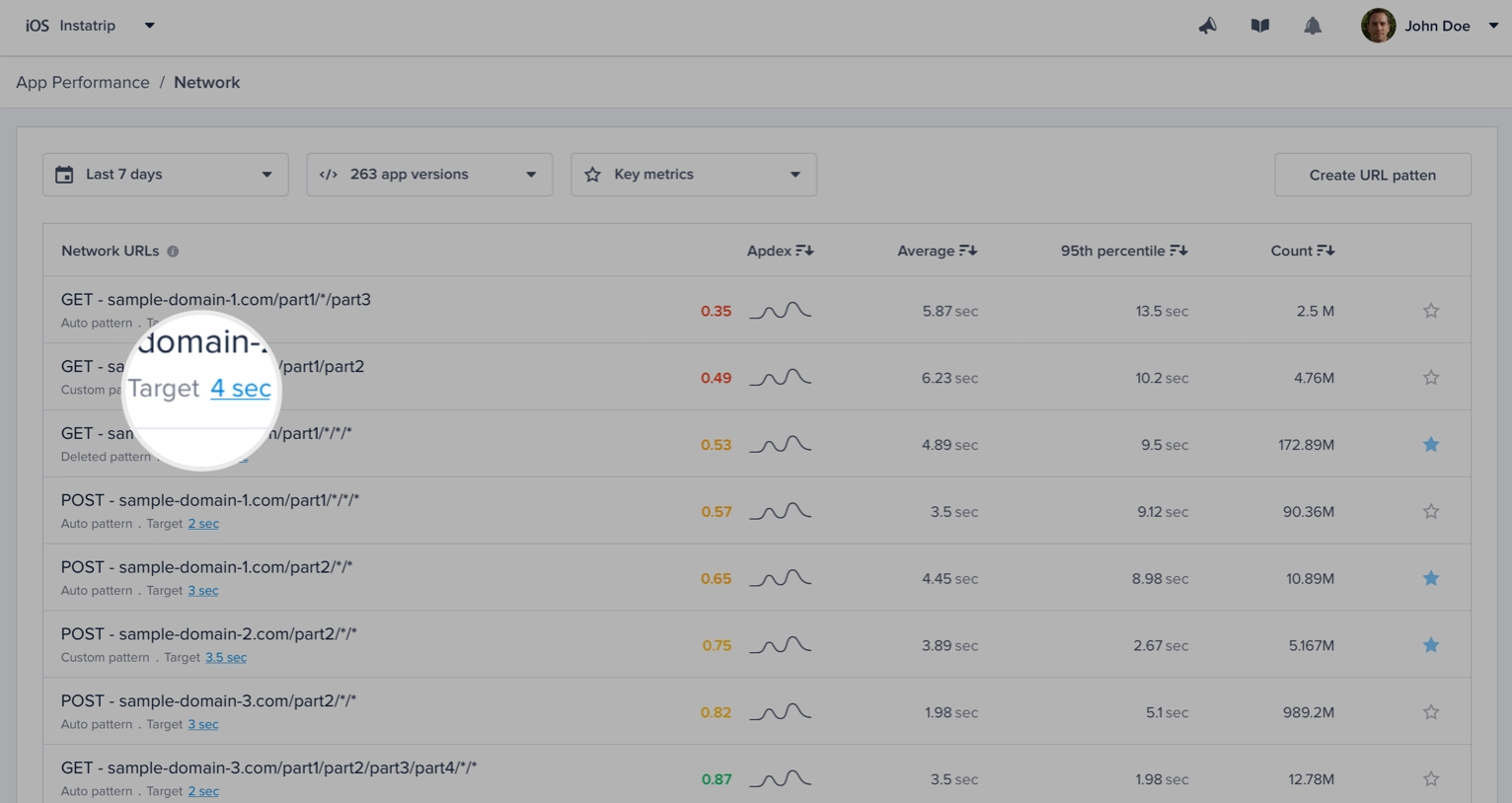Open the Last 7 days dropdown
Image resolution: width=1512 pixels, height=803 pixels.
click(165, 175)
